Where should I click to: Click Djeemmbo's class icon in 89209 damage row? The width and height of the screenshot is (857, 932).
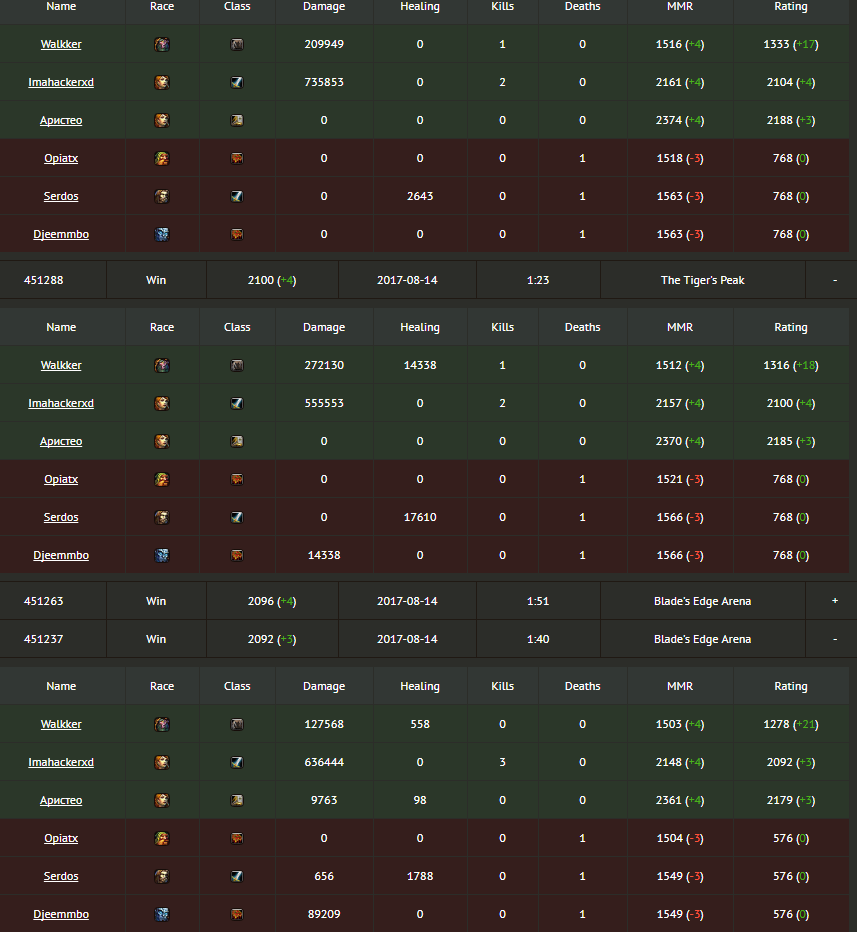coord(237,915)
